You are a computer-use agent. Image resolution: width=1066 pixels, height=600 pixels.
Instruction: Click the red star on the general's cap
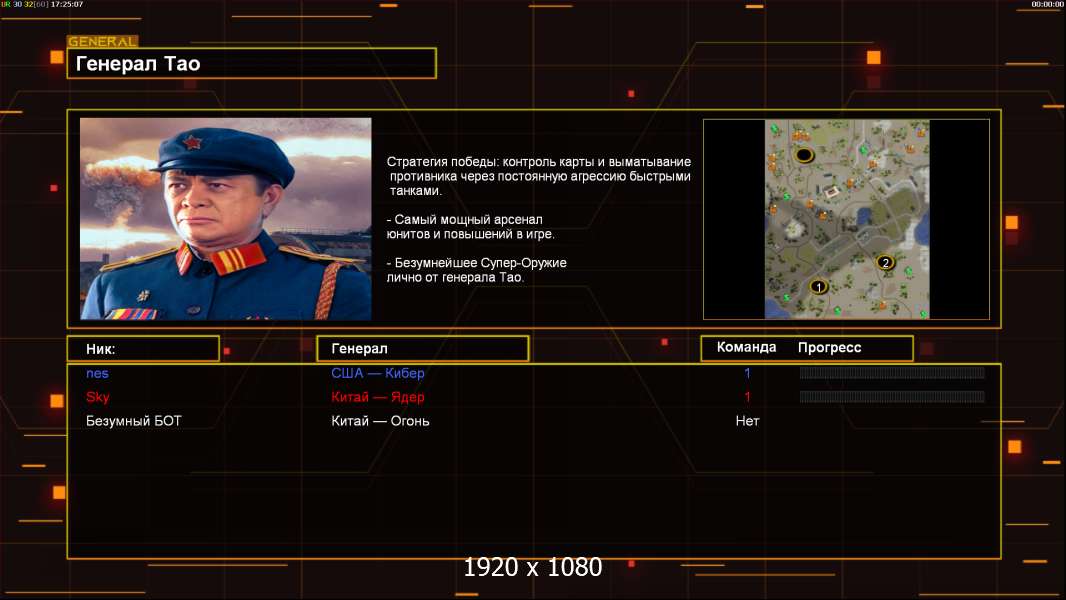pos(192,142)
